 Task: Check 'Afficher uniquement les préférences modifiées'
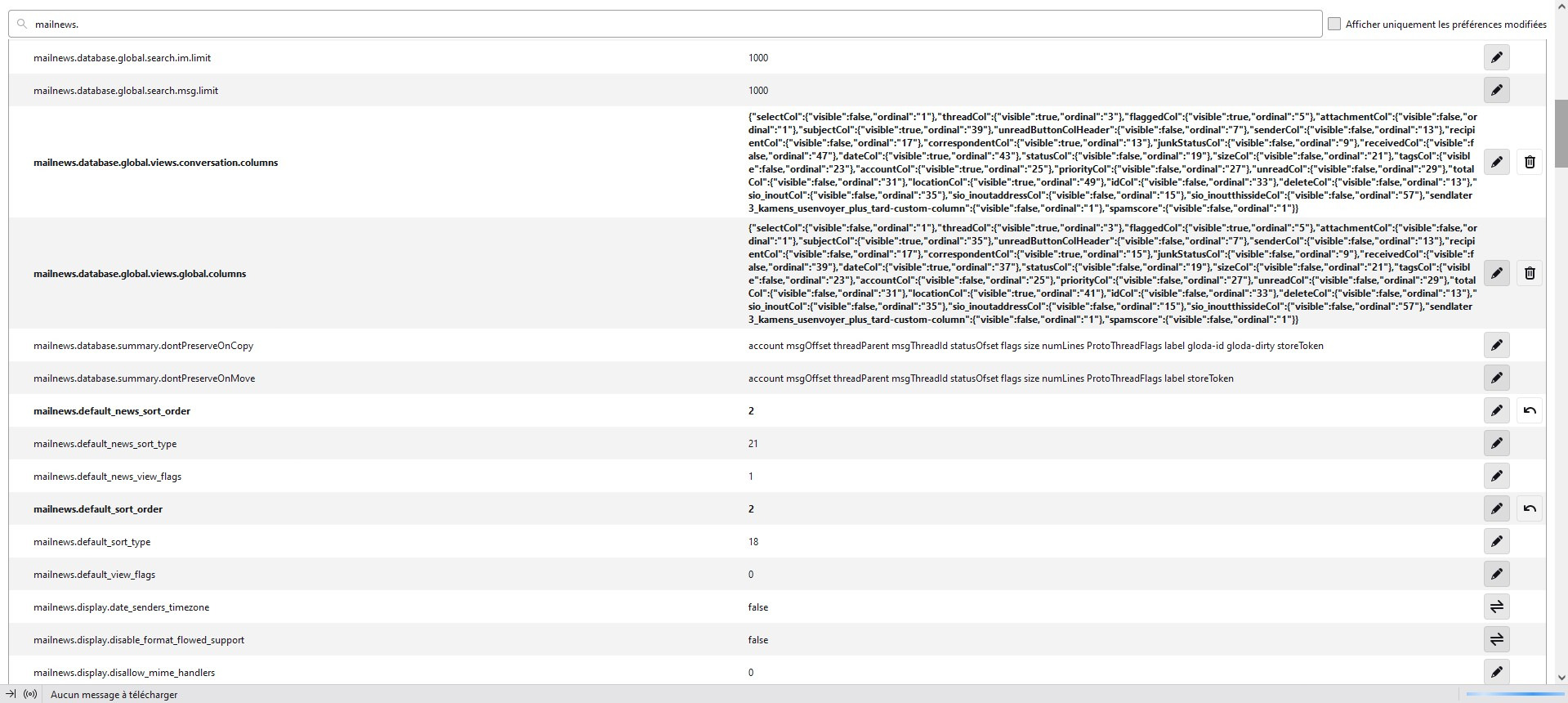pyautogui.click(x=1334, y=25)
